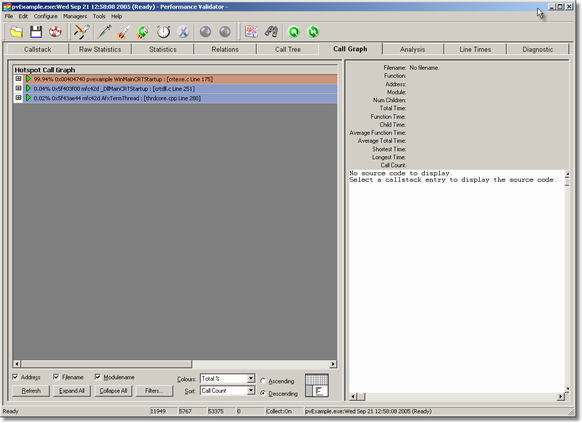Open the Colours Total % dropdown
The image size is (582, 423).
point(228,378)
